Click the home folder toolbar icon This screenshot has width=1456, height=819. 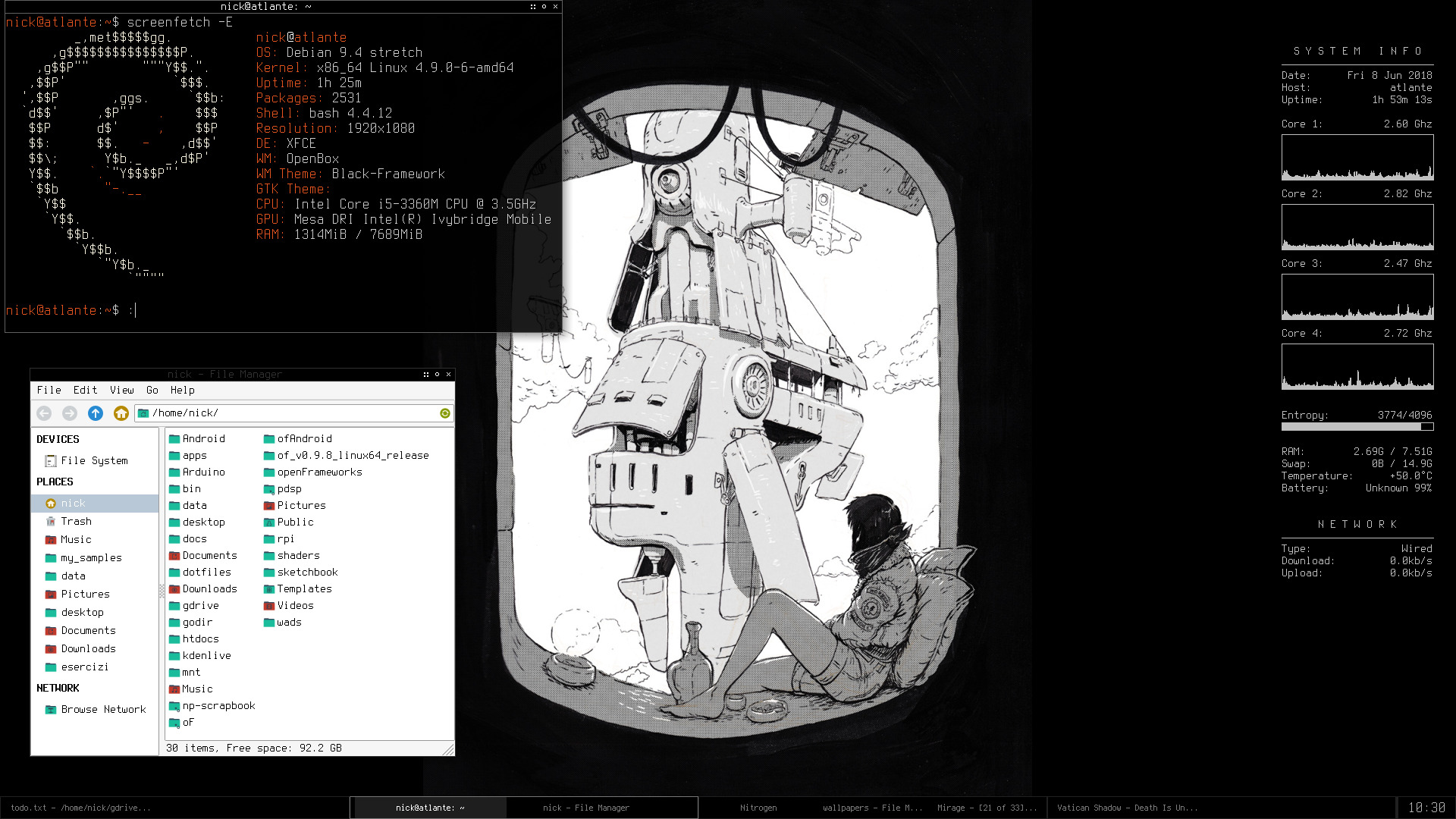click(121, 413)
